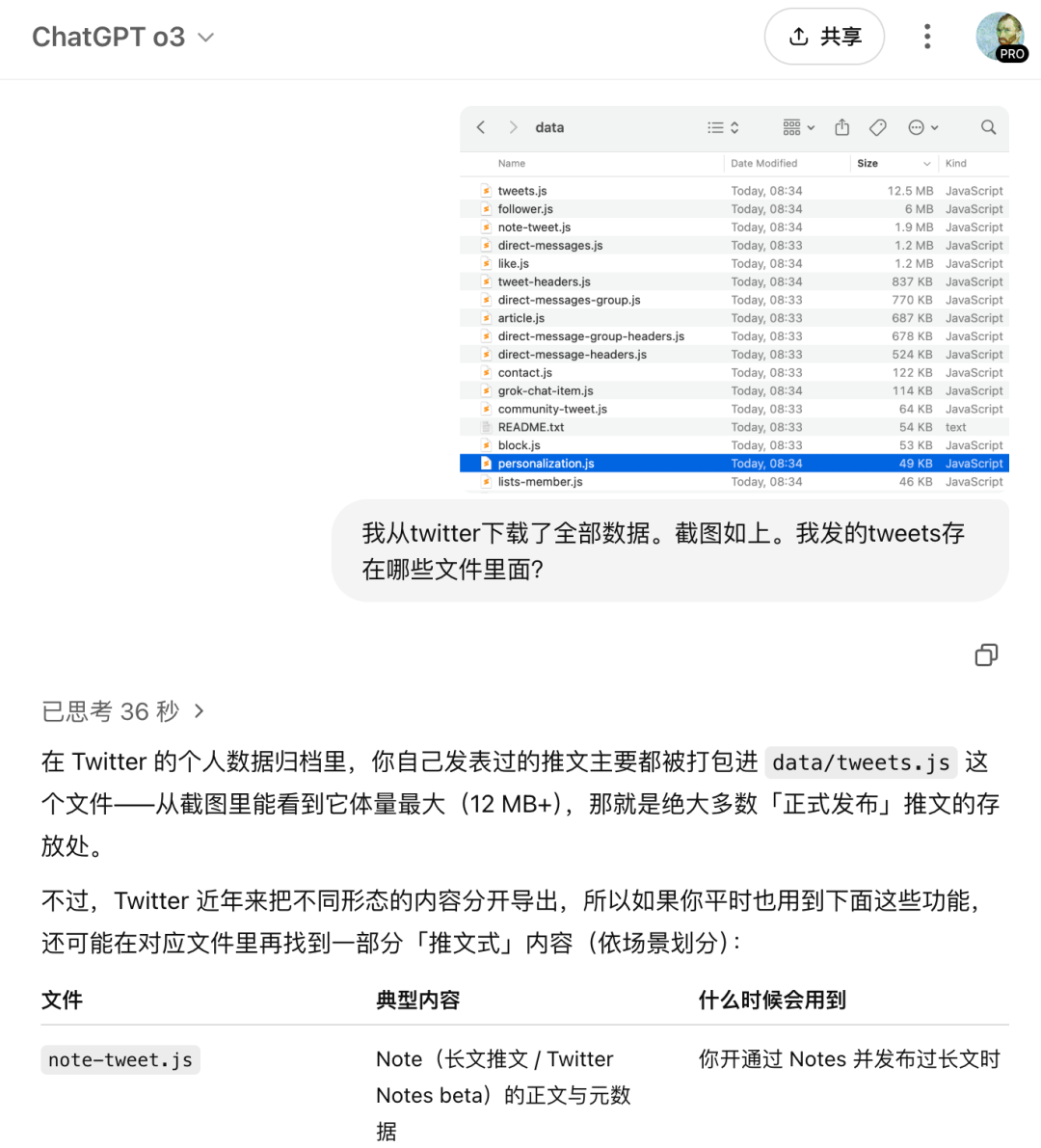
Task: Expand the 已思考 36 秒 reasoning details
Action: [123, 711]
